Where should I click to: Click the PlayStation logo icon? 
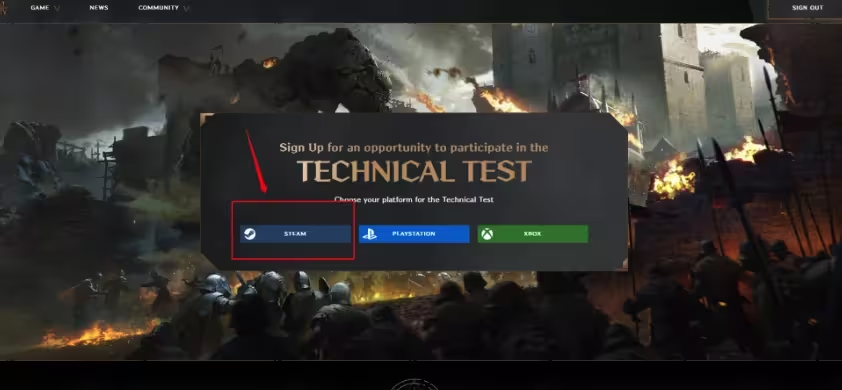[369, 234]
